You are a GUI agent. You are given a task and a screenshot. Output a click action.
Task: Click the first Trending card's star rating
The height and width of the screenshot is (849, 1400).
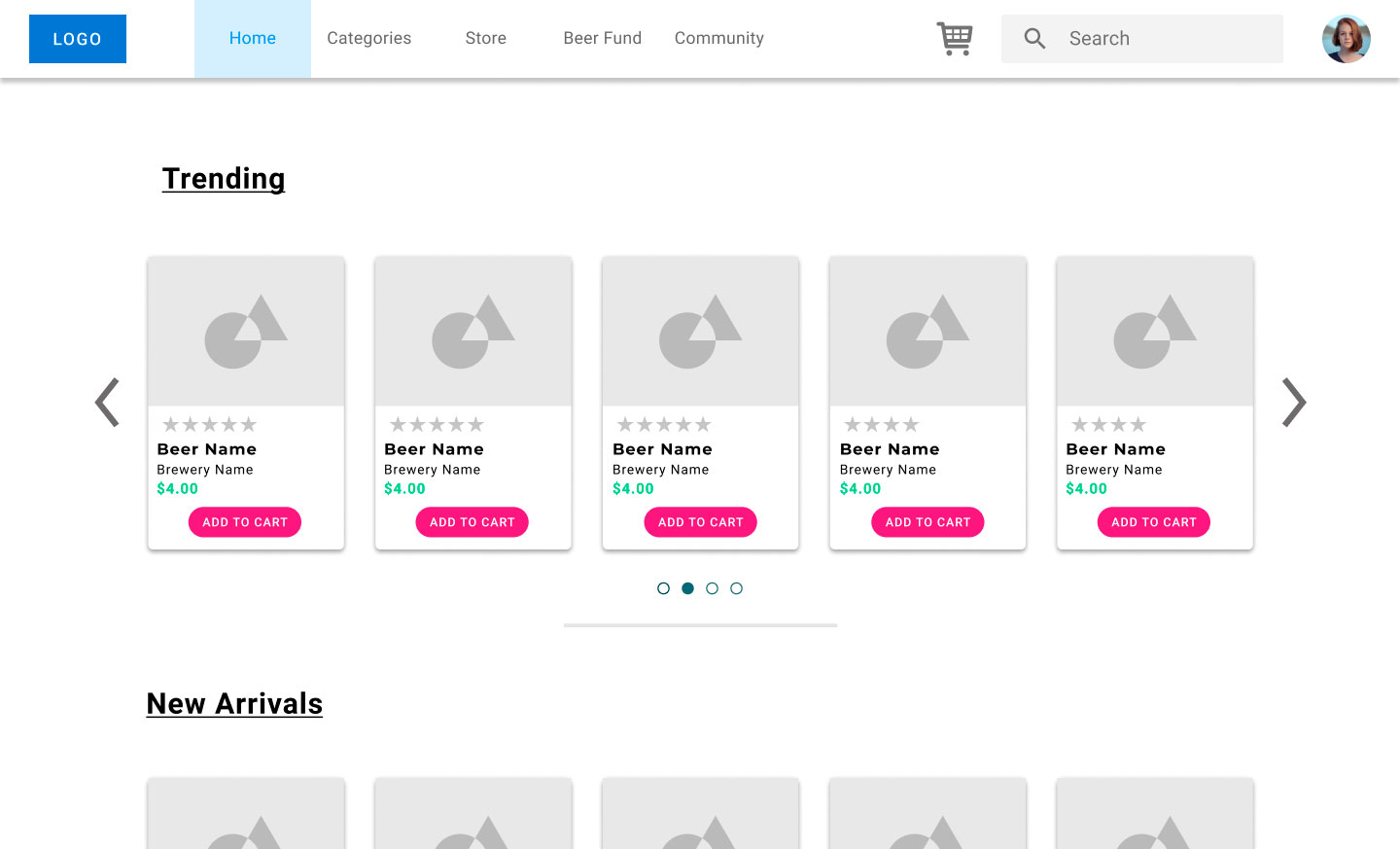click(x=209, y=425)
